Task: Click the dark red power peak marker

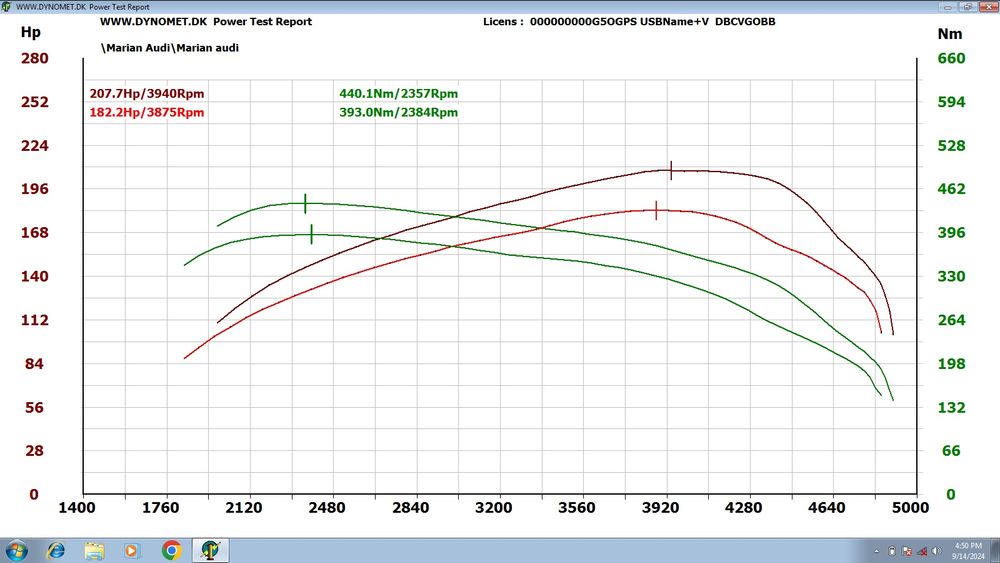Action: pos(671,170)
